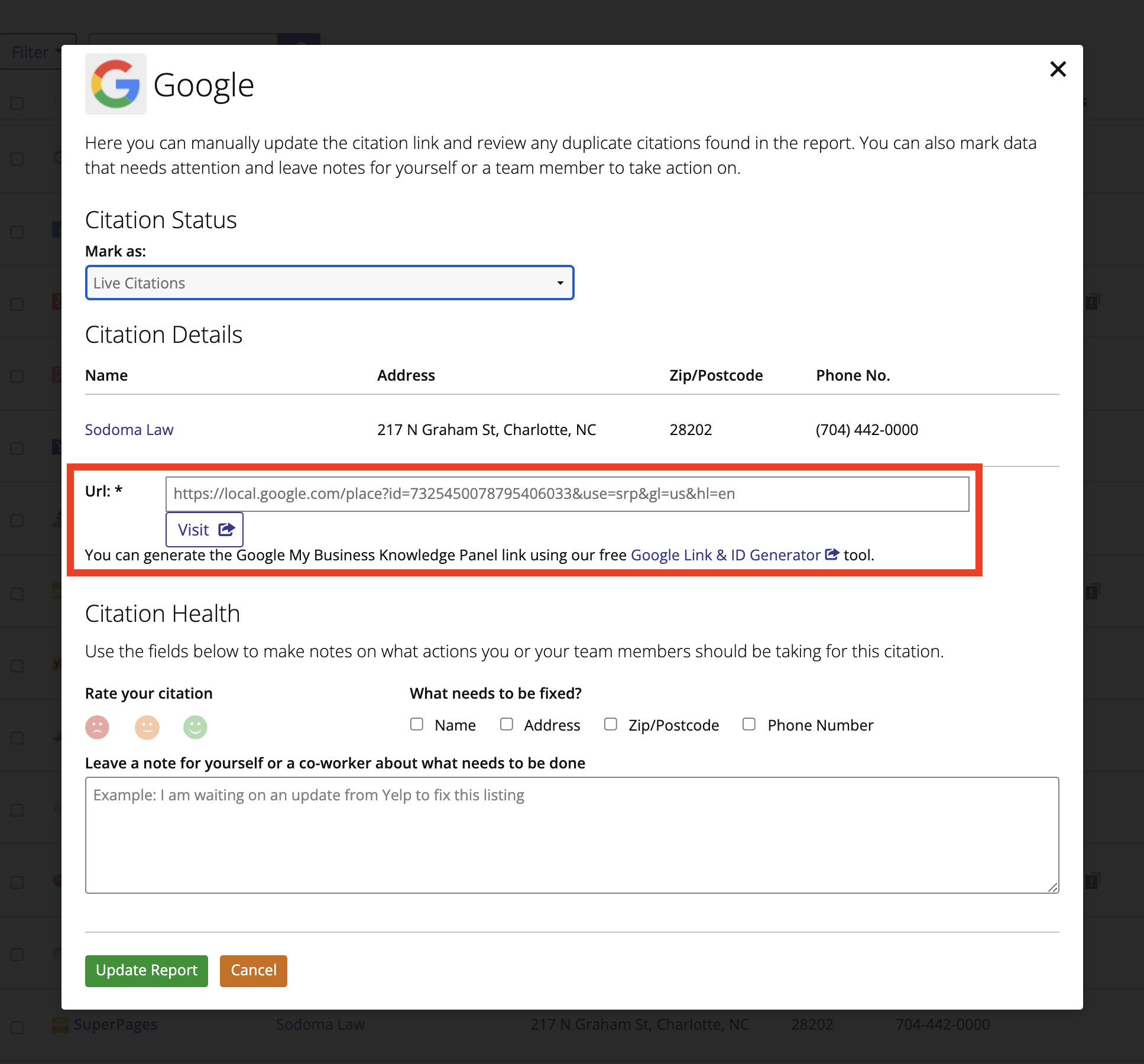Click the duplicate warning icon on a background row
Image resolution: width=1144 pixels, height=1064 pixels.
click(1092, 303)
